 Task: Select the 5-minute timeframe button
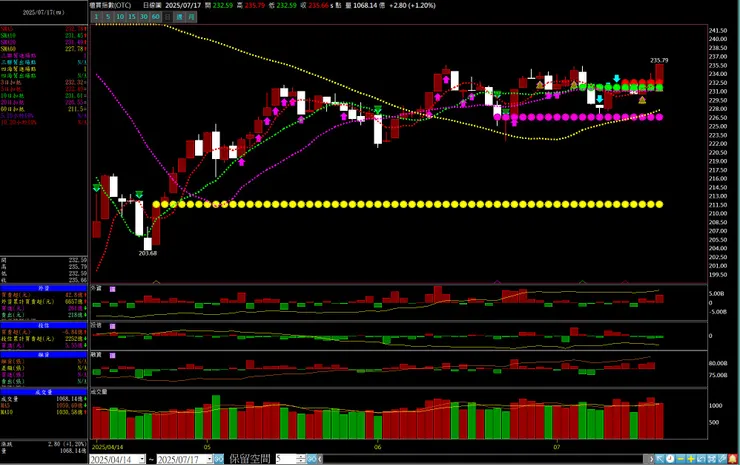pyautogui.click(x=108, y=17)
